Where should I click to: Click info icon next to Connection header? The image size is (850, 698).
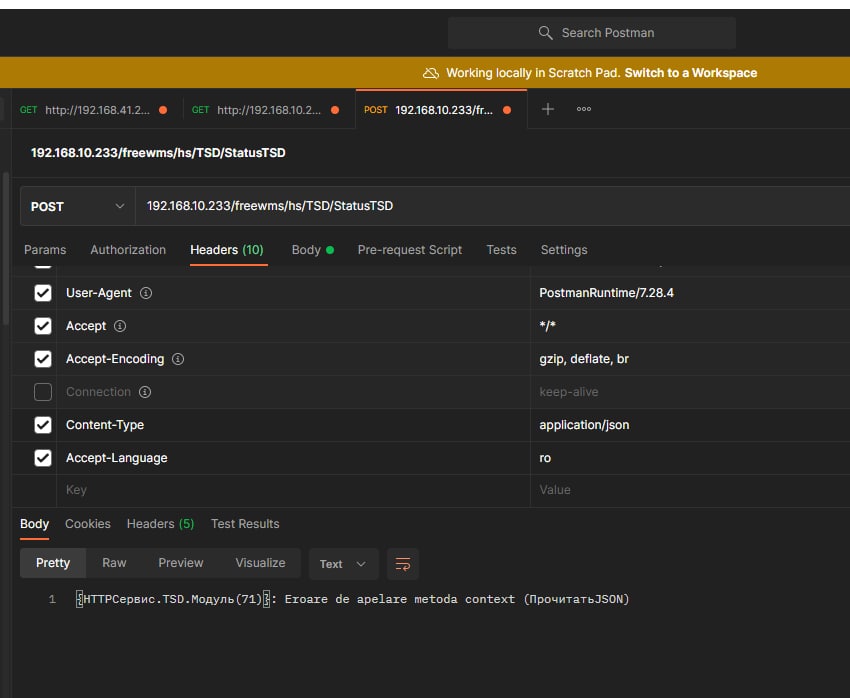point(145,392)
